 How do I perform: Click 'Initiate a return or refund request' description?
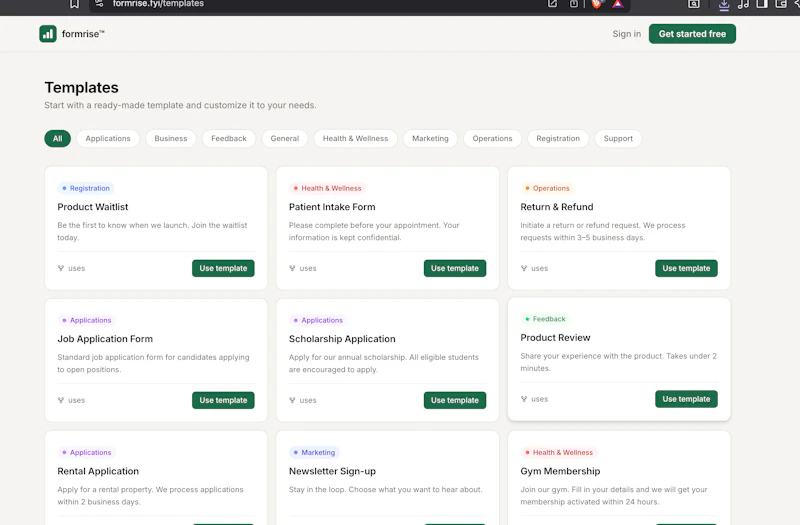coord(603,231)
